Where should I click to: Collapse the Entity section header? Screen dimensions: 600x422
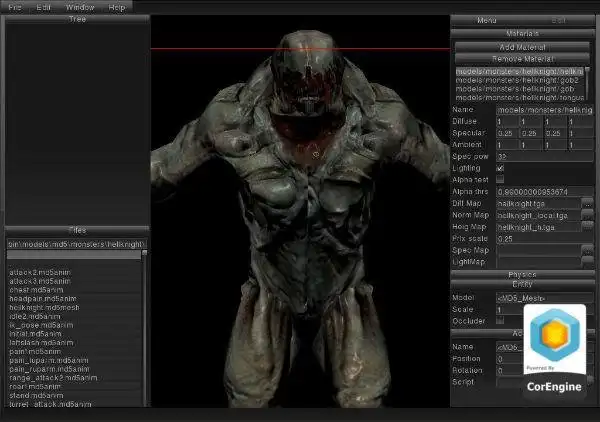(x=522, y=284)
